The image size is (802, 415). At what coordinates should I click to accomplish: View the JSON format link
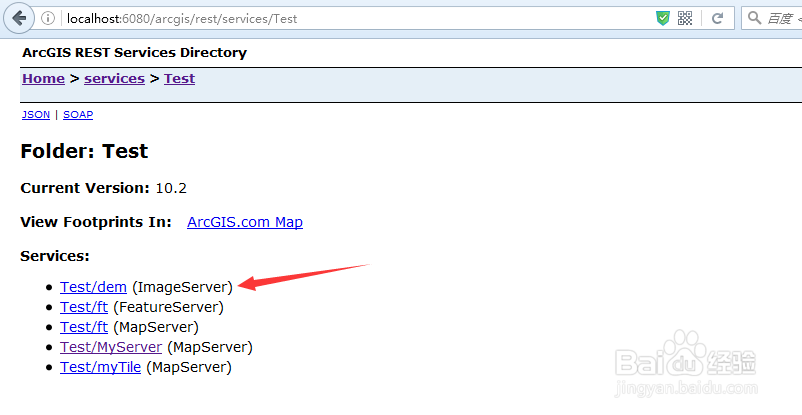[36, 115]
